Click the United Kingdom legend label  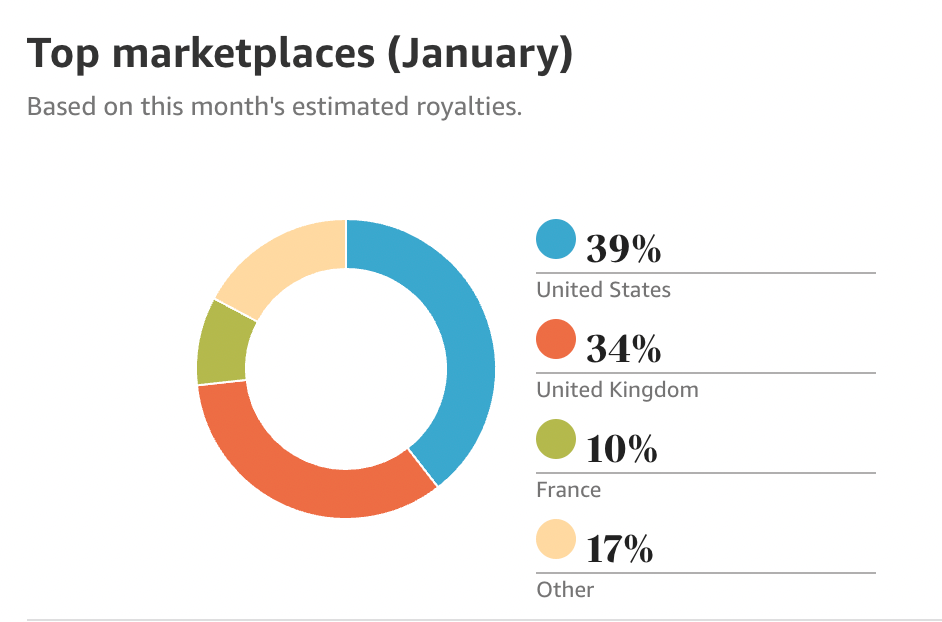(x=617, y=390)
